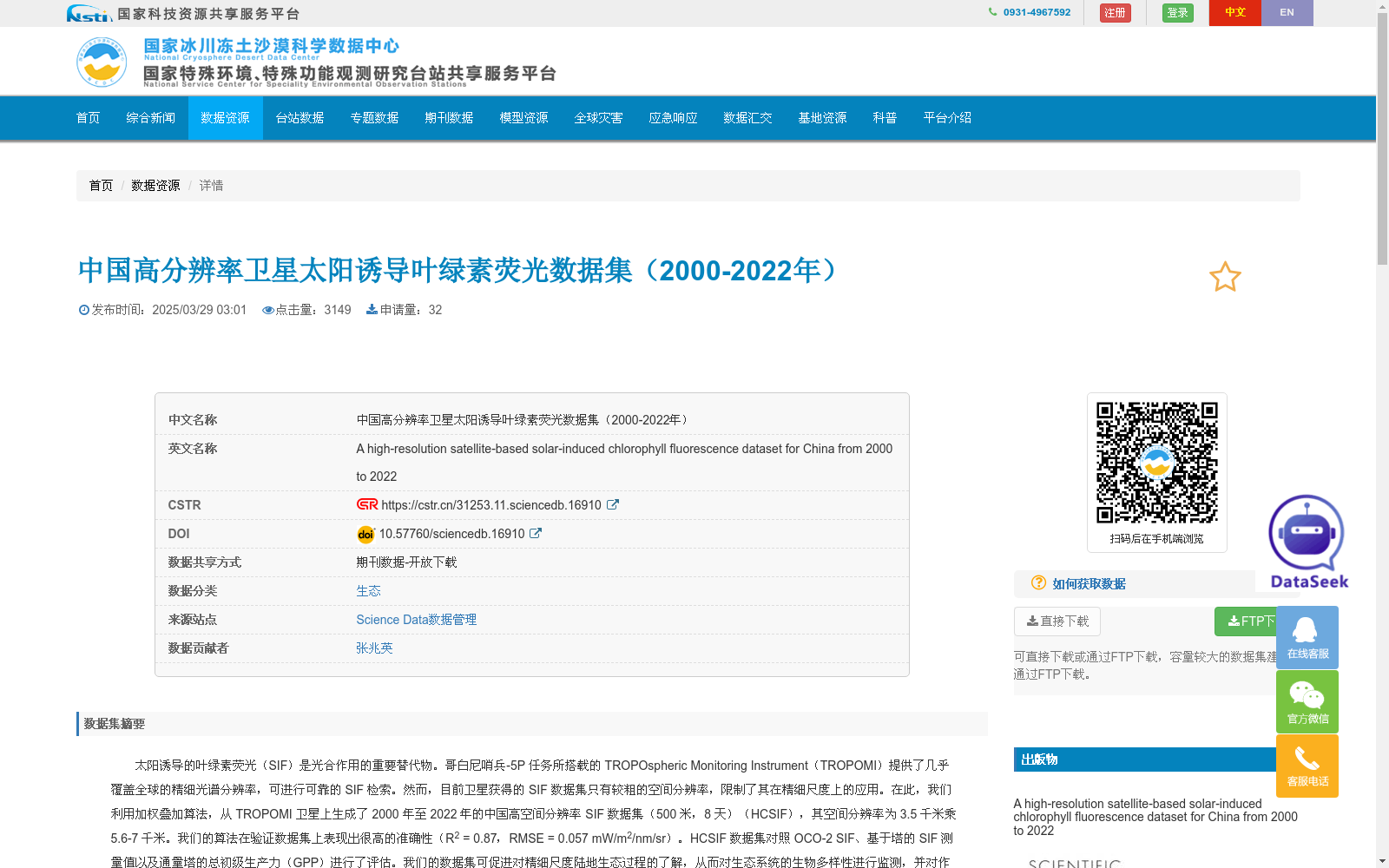Open the publication title under 出版物

[x=1155, y=817]
